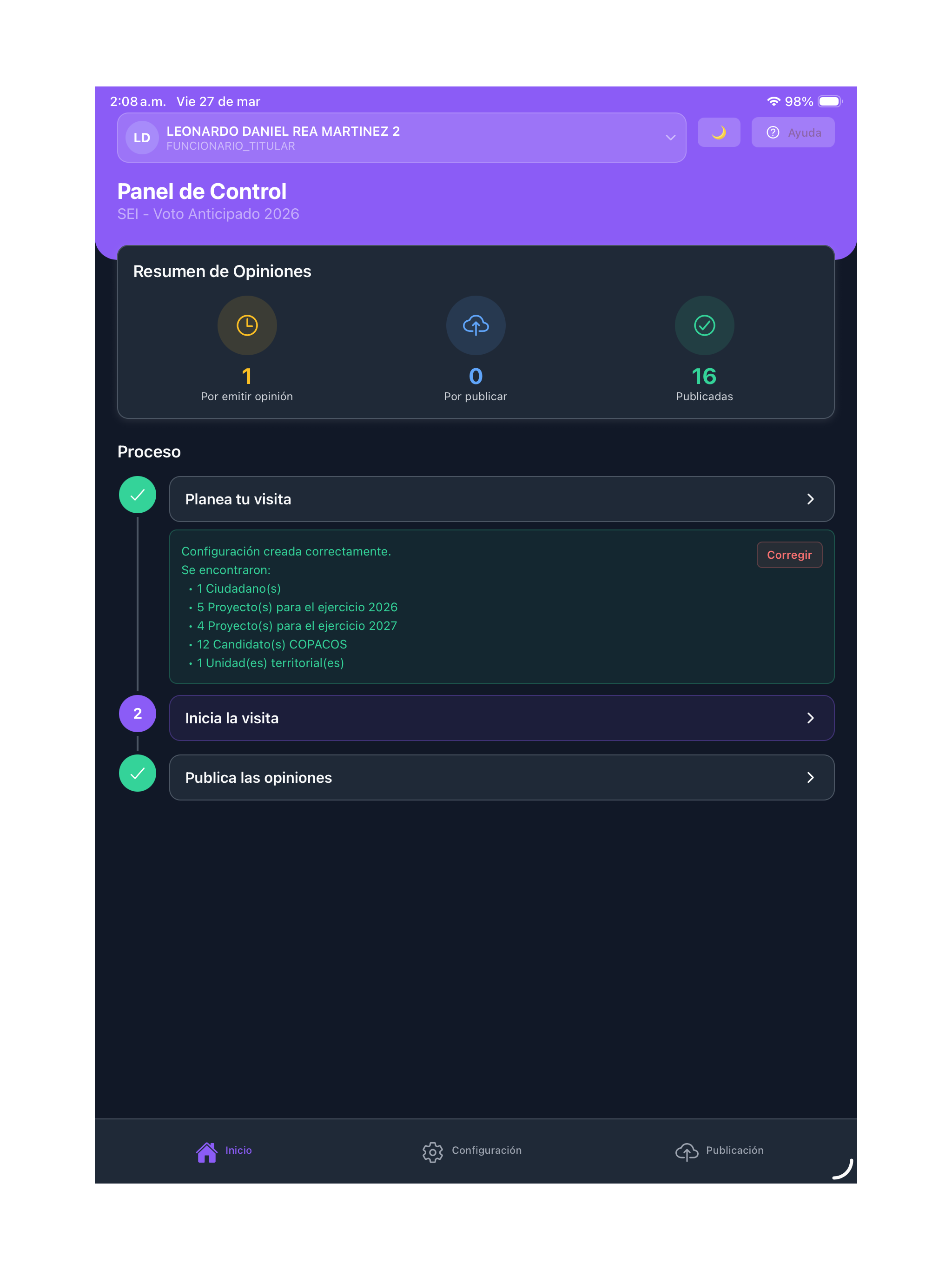Select the user name LEONARDO DANIEL REA MARTINEZ 2
This screenshot has height=1270, width=952.
[283, 131]
